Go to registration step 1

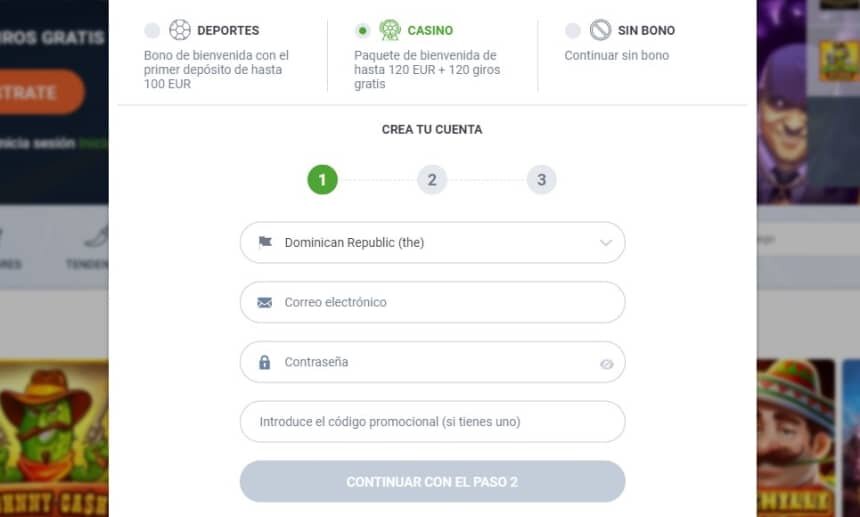tap(322, 180)
